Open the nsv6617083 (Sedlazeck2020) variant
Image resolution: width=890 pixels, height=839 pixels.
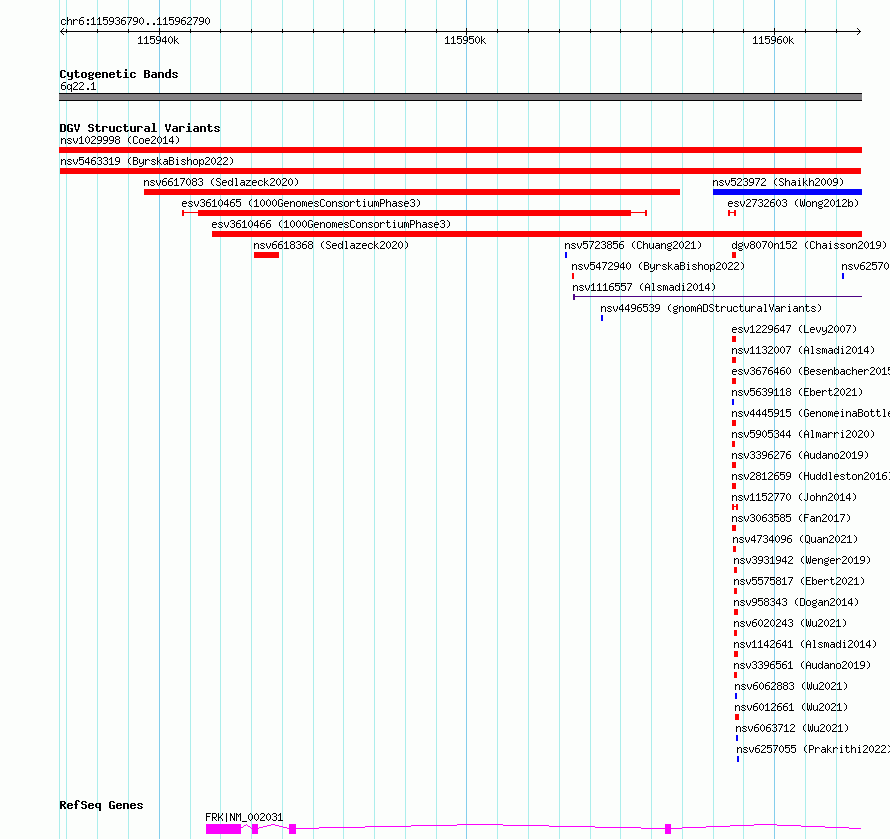(x=412, y=192)
